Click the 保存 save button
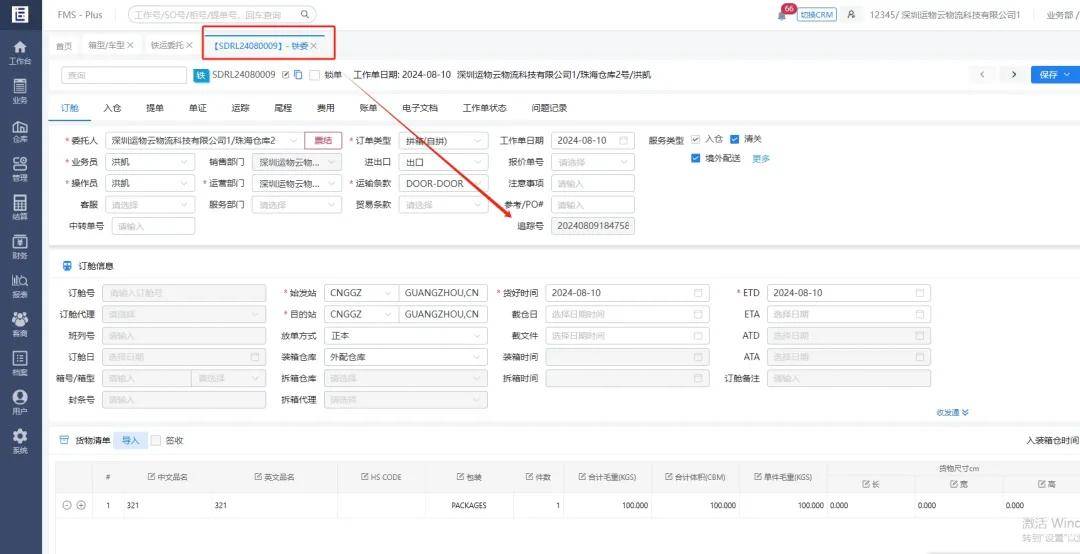Viewport: 1080px width, 554px height. point(1055,74)
